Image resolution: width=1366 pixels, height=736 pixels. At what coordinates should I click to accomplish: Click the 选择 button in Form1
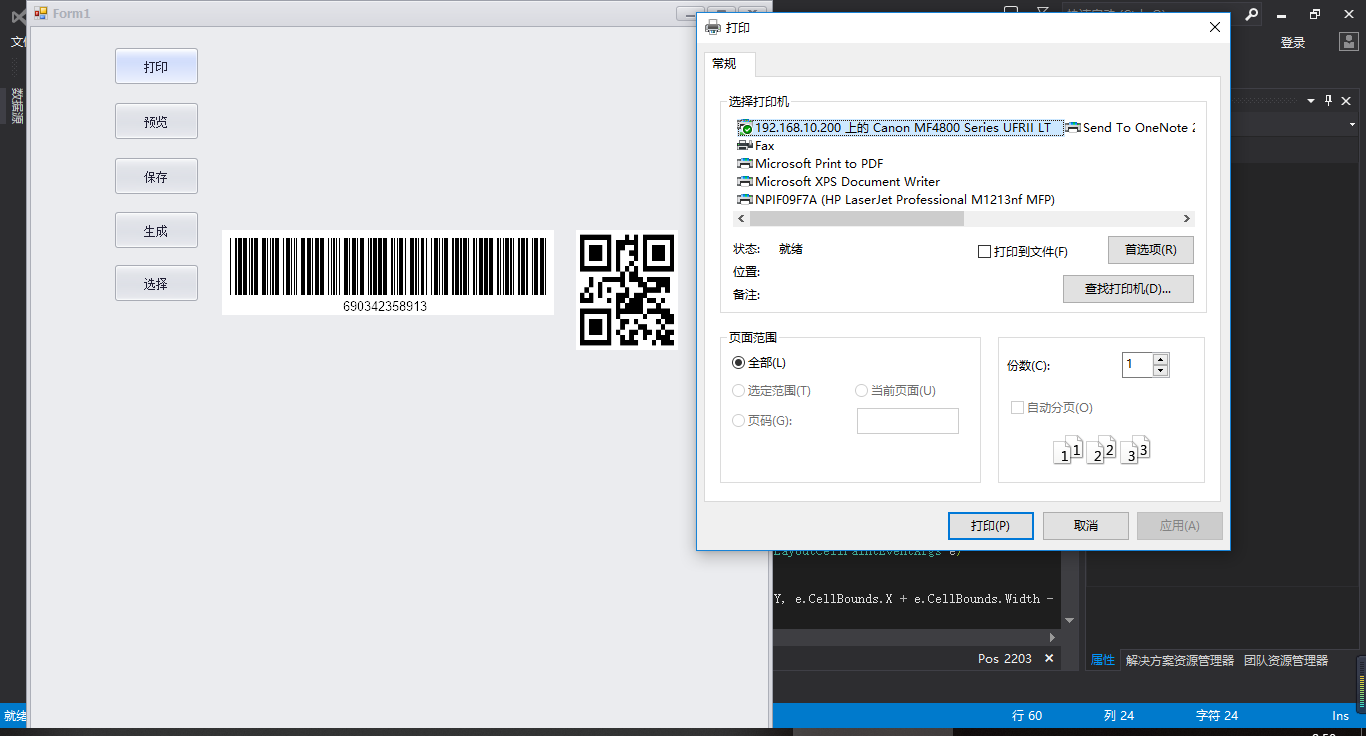156,283
